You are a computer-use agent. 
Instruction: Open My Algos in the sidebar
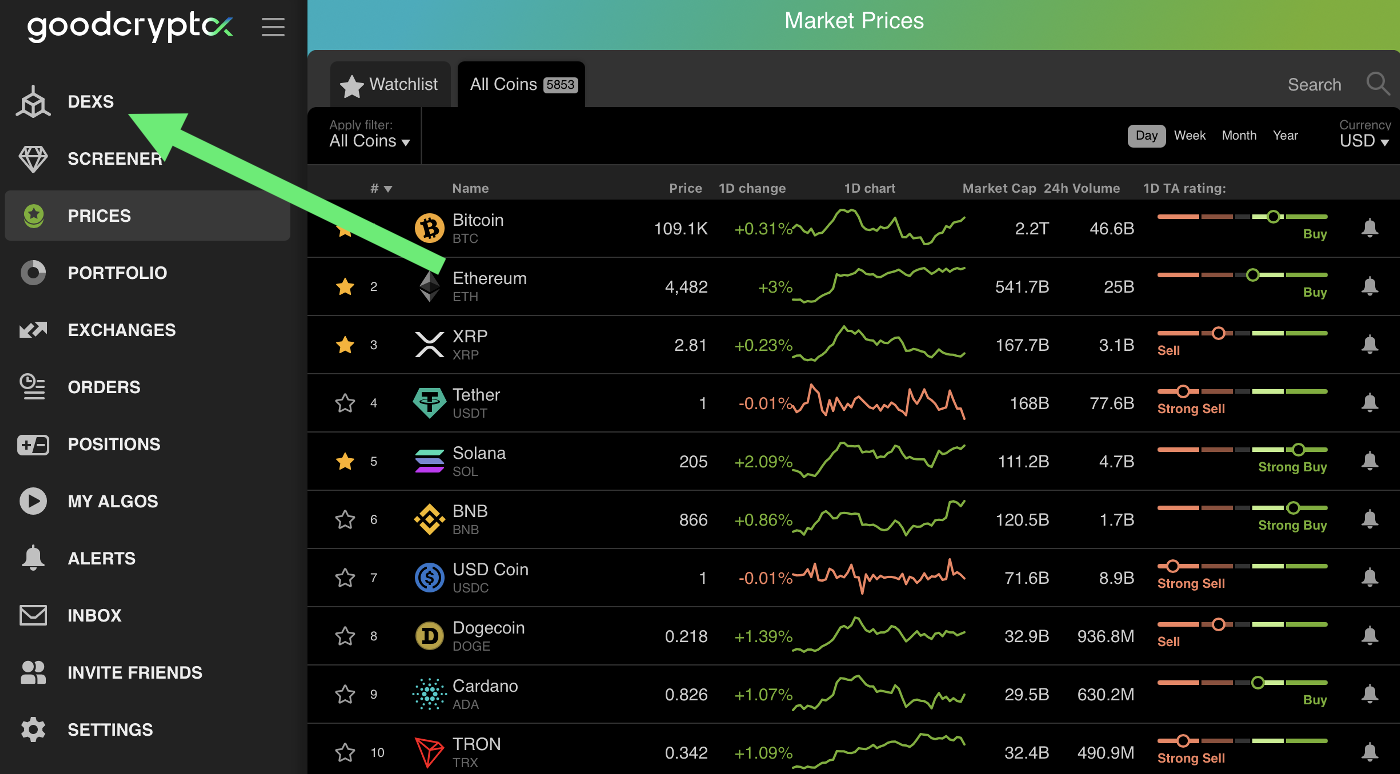pos(112,501)
